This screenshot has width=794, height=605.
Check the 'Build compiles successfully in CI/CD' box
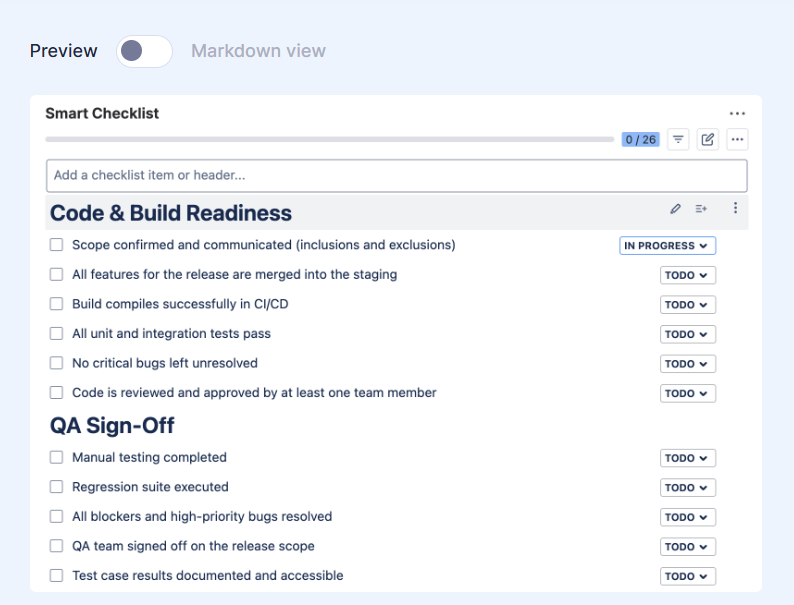point(57,304)
